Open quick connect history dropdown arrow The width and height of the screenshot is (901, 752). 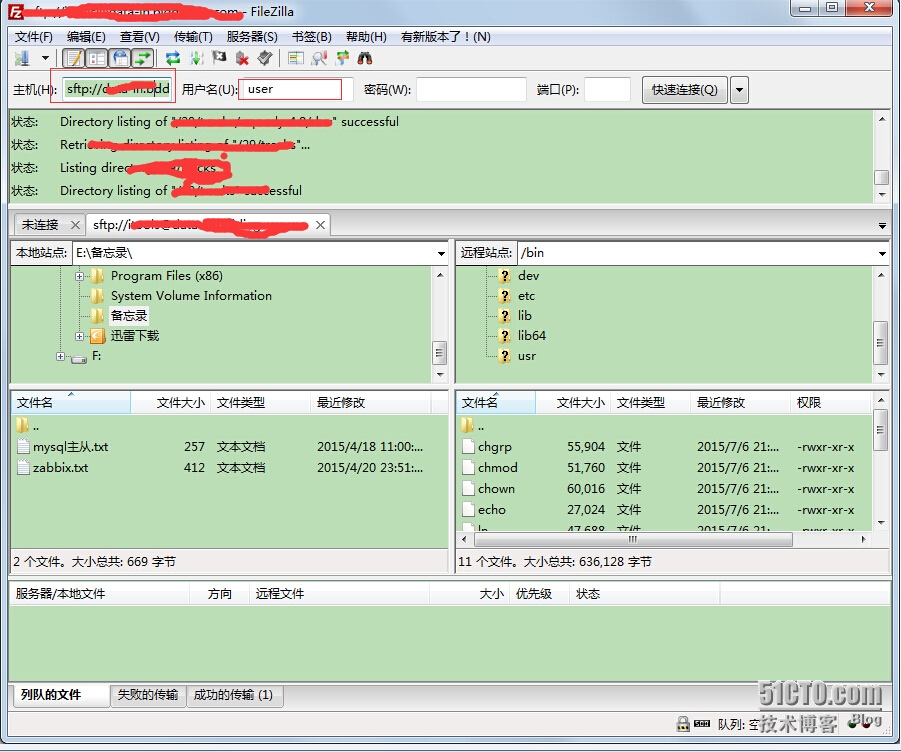click(x=740, y=90)
